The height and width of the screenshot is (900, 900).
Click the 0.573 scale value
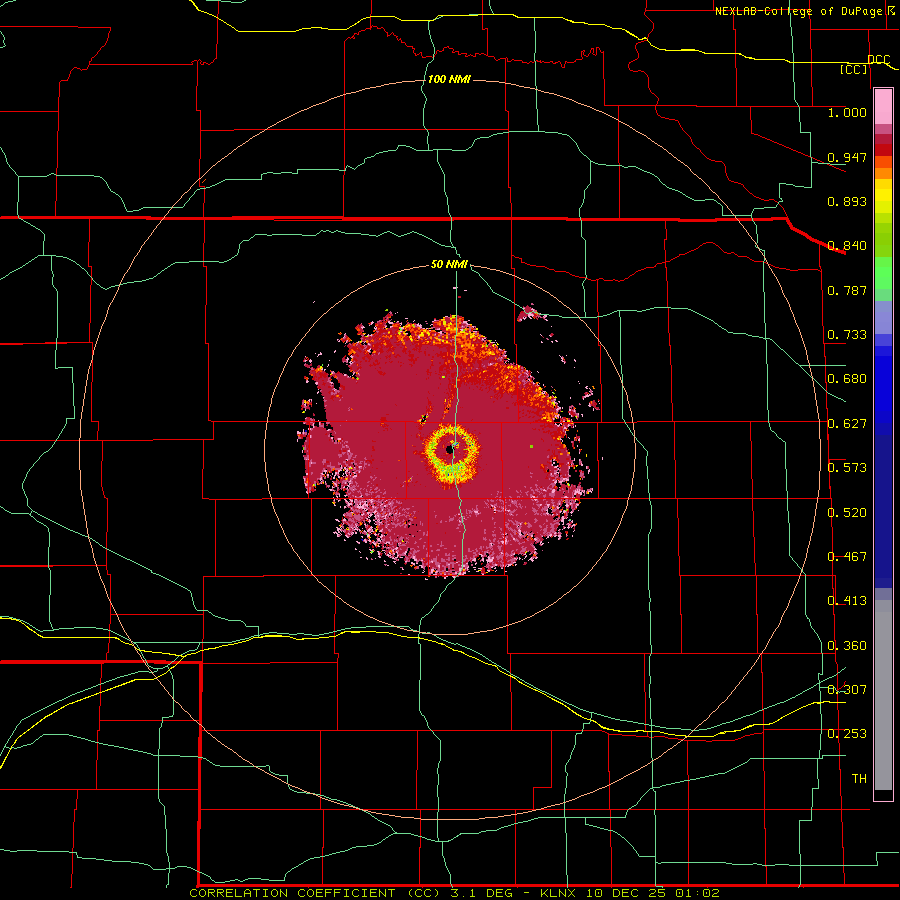[847, 468]
